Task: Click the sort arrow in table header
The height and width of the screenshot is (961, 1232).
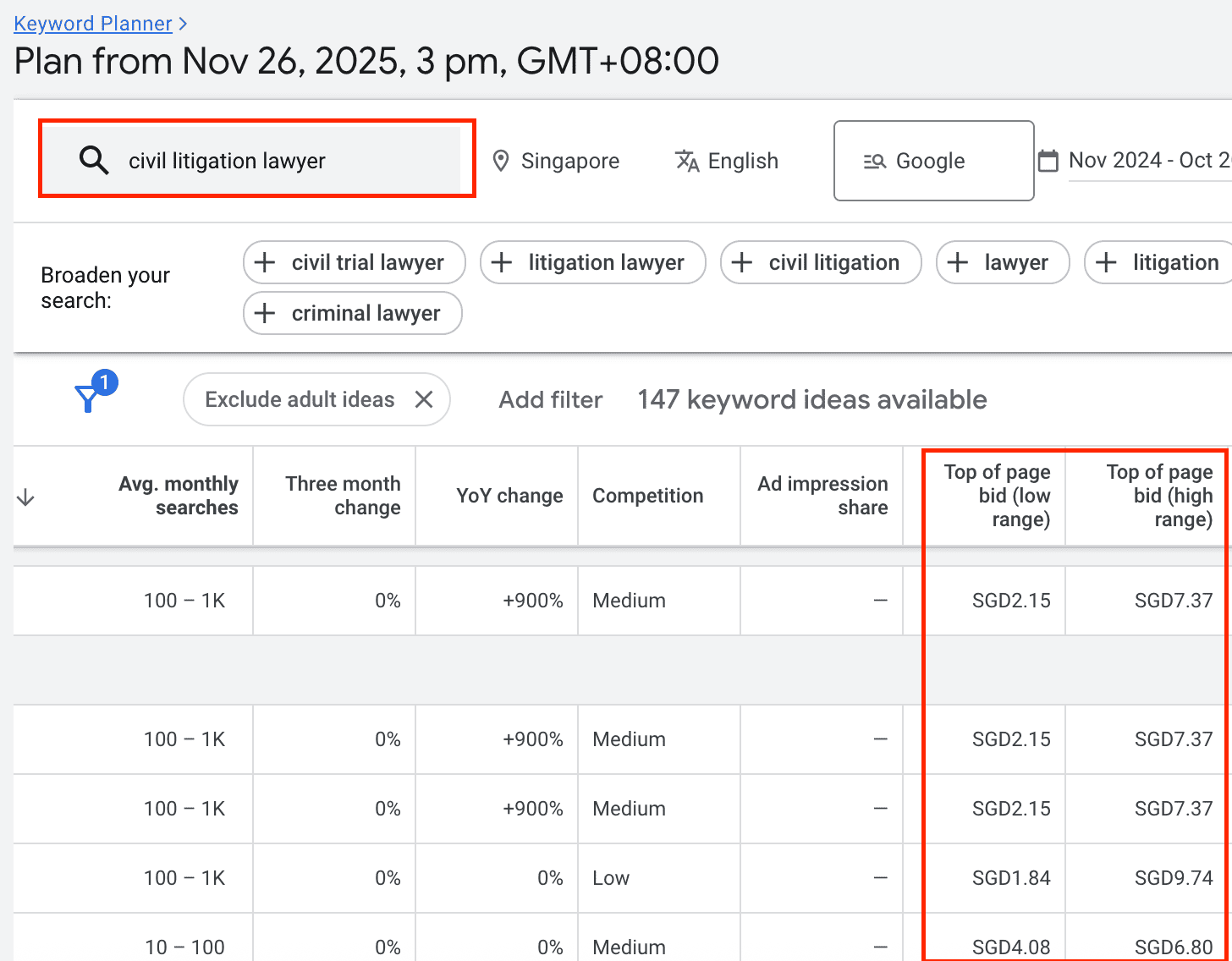Action: pyautogui.click(x=25, y=497)
